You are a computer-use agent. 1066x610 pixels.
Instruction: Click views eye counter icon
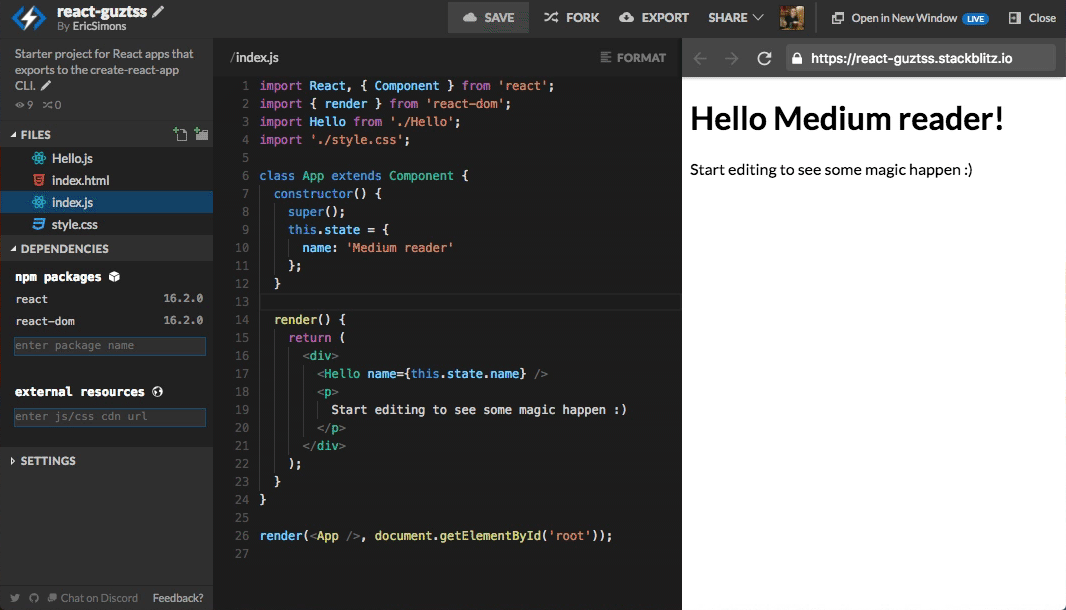pyautogui.click(x=19, y=105)
